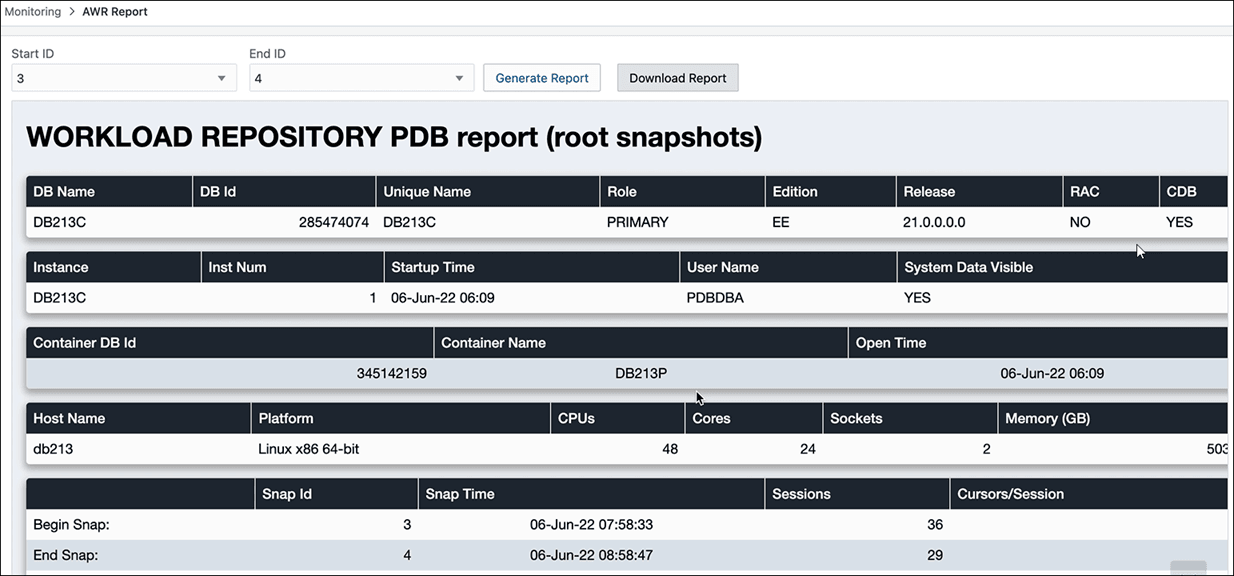The width and height of the screenshot is (1234, 576).
Task: Select DB Id value 285474074
Action: [334, 222]
